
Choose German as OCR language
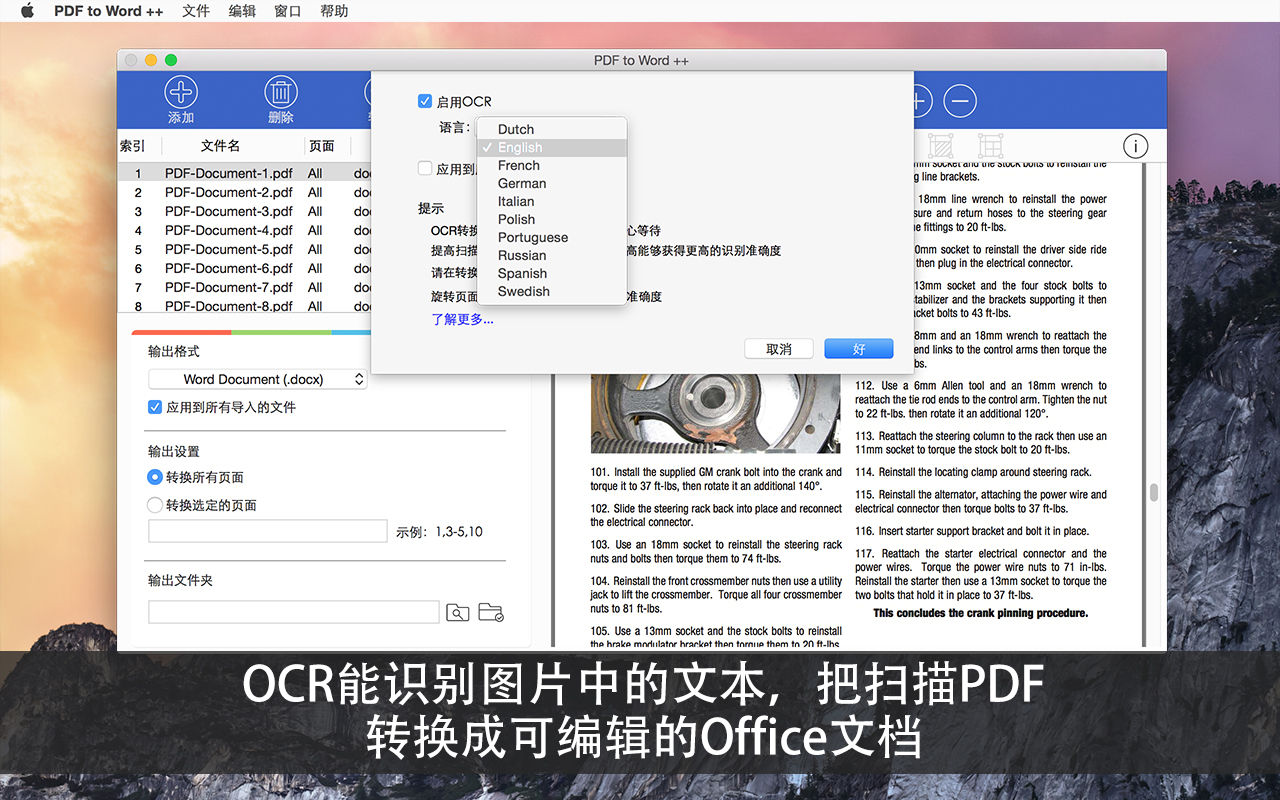pyautogui.click(x=552, y=183)
